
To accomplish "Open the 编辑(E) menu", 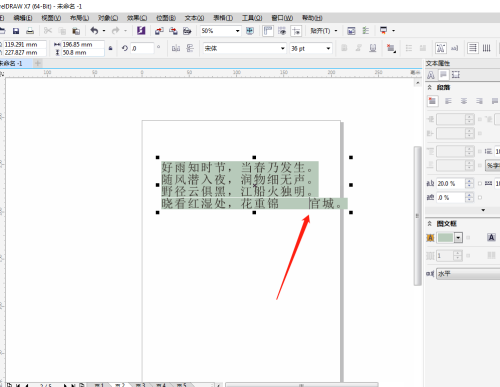I will [23, 18].
